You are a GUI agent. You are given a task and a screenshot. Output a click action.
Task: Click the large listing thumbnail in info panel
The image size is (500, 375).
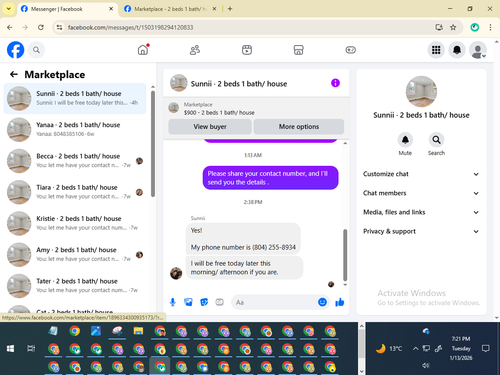pyautogui.click(x=421, y=92)
